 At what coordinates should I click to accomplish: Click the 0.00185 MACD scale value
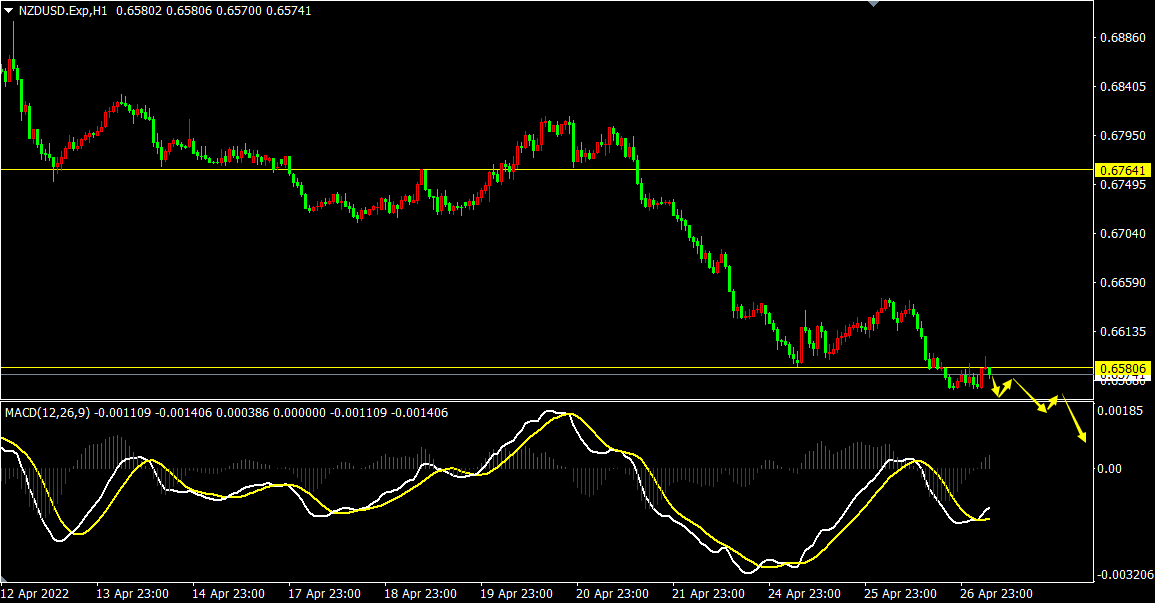[1118, 411]
